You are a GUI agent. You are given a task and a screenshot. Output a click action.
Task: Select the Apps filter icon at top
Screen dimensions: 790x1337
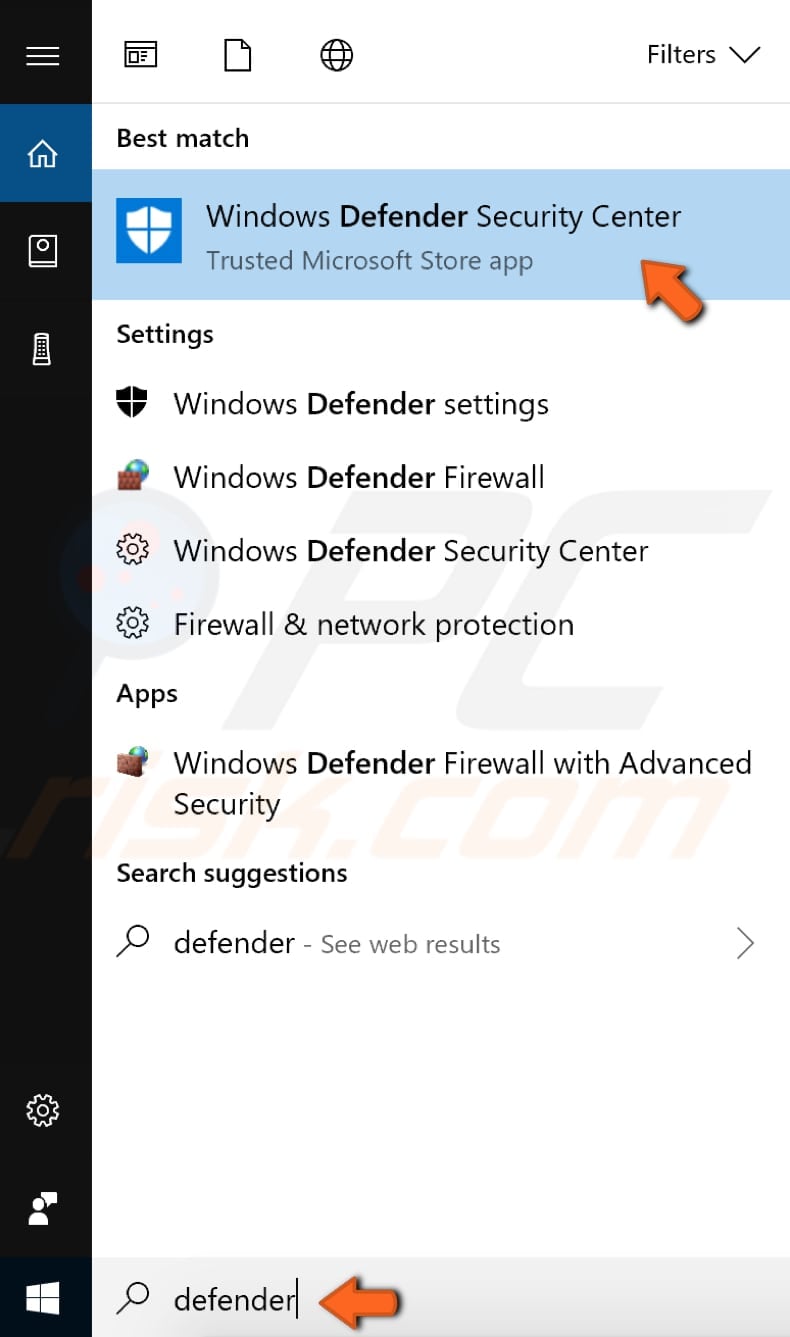[x=140, y=55]
